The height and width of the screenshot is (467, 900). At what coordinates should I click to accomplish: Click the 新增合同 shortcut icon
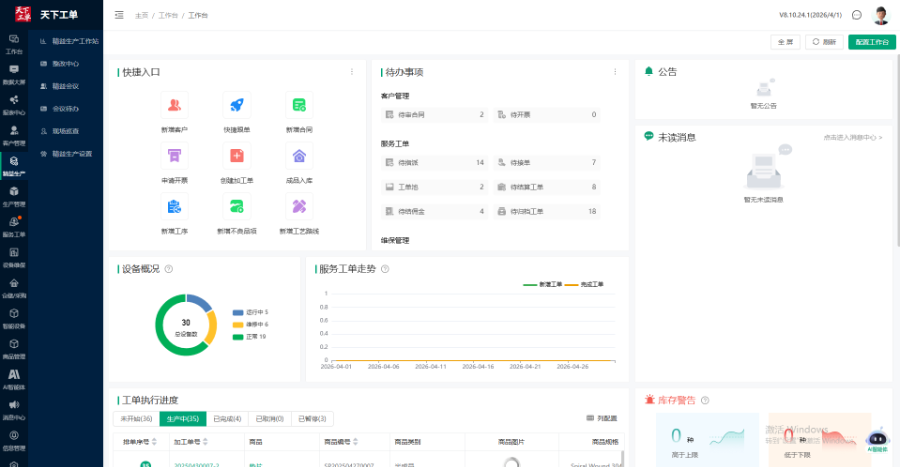point(299,105)
